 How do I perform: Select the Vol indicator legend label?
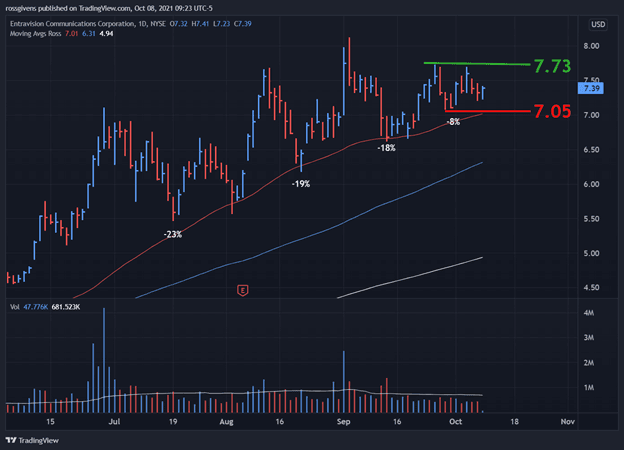pyautogui.click(x=14, y=306)
